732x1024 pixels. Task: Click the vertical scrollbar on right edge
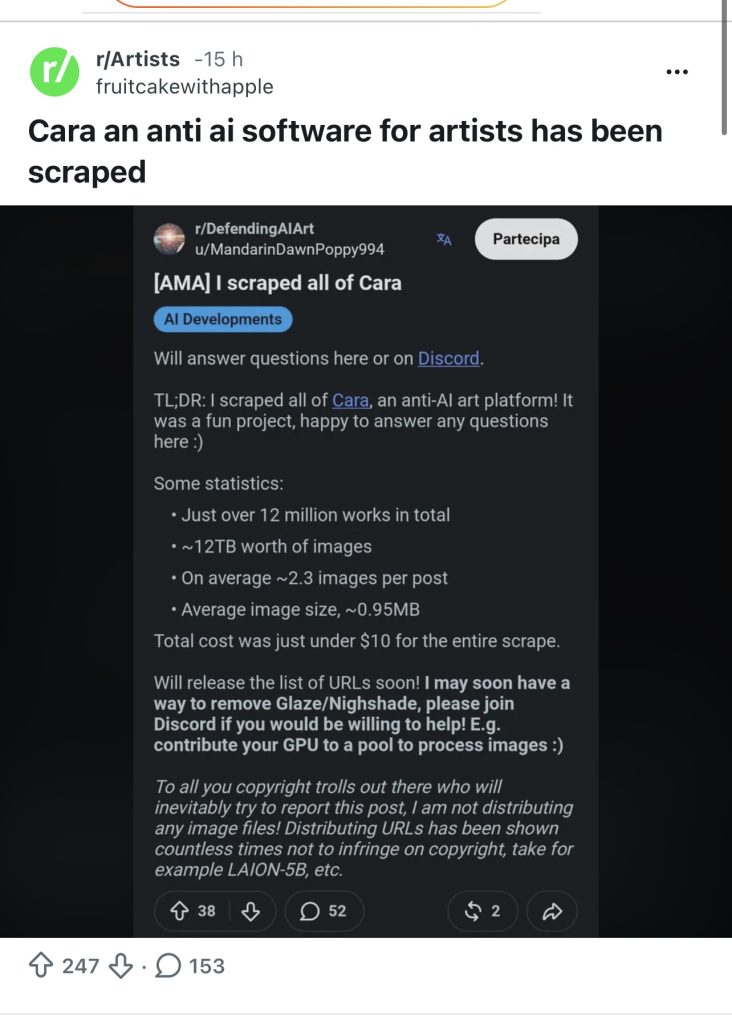724,65
